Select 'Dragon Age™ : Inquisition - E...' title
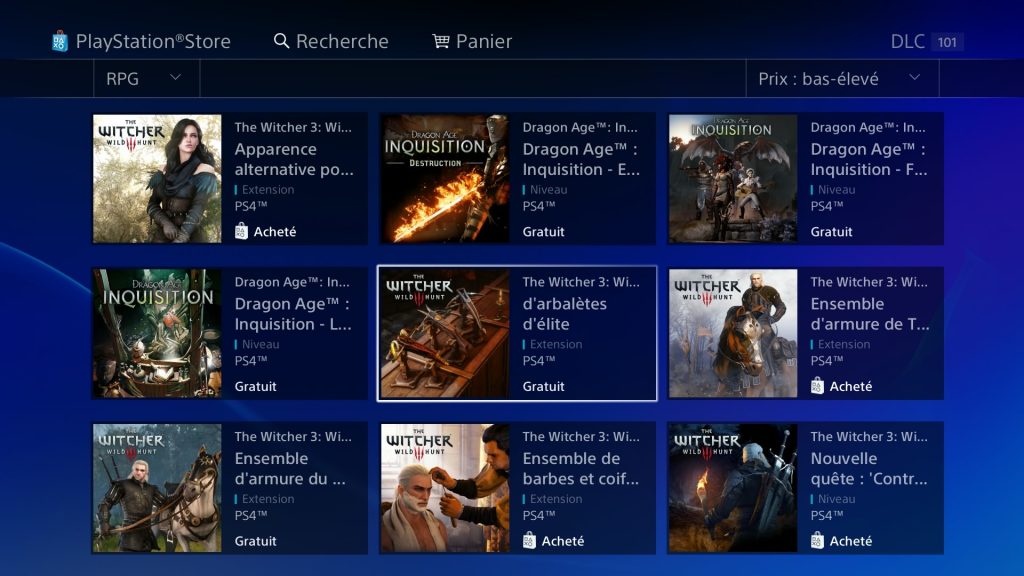 pos(581,159)
